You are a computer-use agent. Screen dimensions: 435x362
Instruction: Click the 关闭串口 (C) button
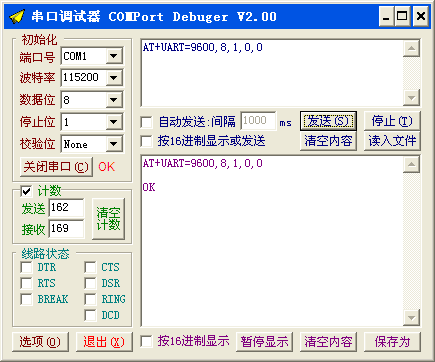(x=56, y=167)
